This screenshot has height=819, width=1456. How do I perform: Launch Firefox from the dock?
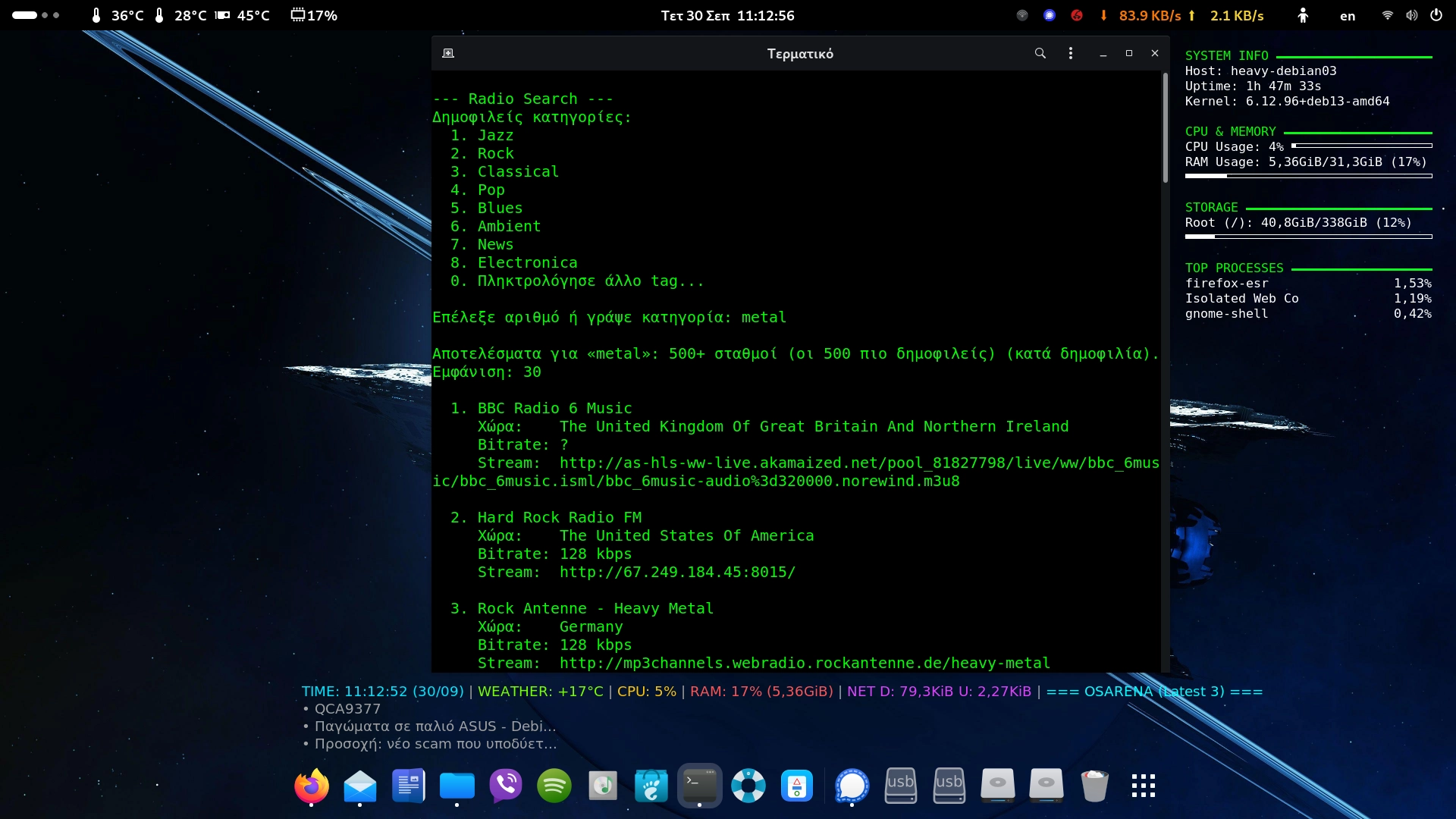tap(312, 786)
